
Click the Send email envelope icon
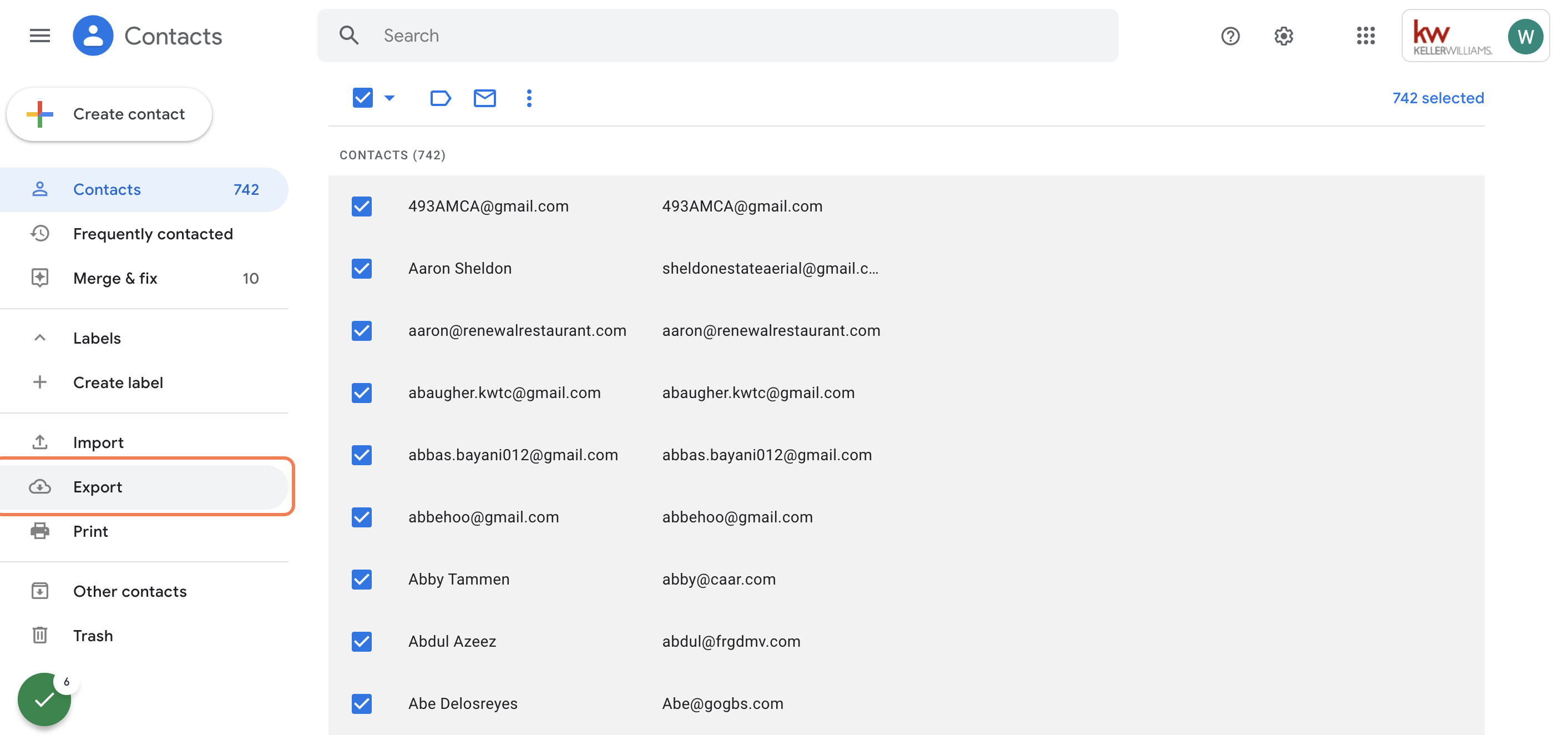click(x=484, y=98)
